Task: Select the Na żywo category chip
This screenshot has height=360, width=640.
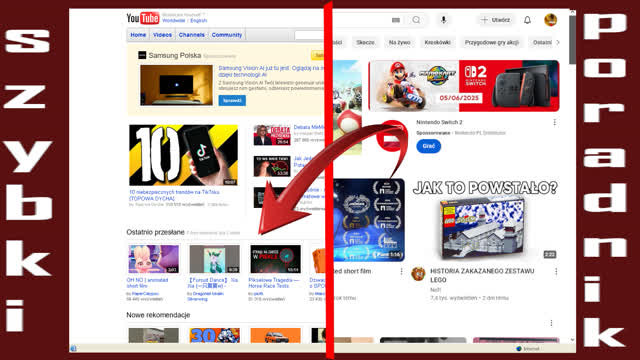Action: (x=399, y=42)
